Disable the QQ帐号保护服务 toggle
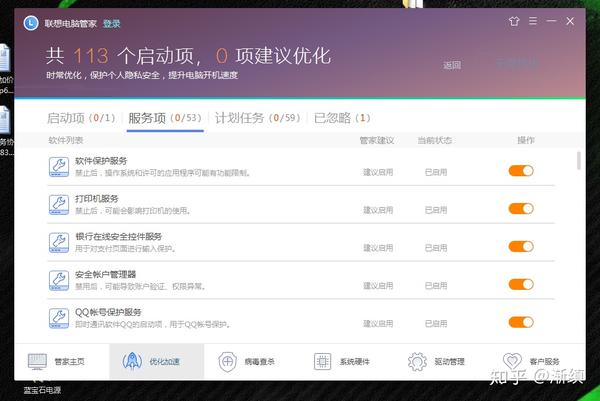The image size is (600, 401). tap(521, 322)
